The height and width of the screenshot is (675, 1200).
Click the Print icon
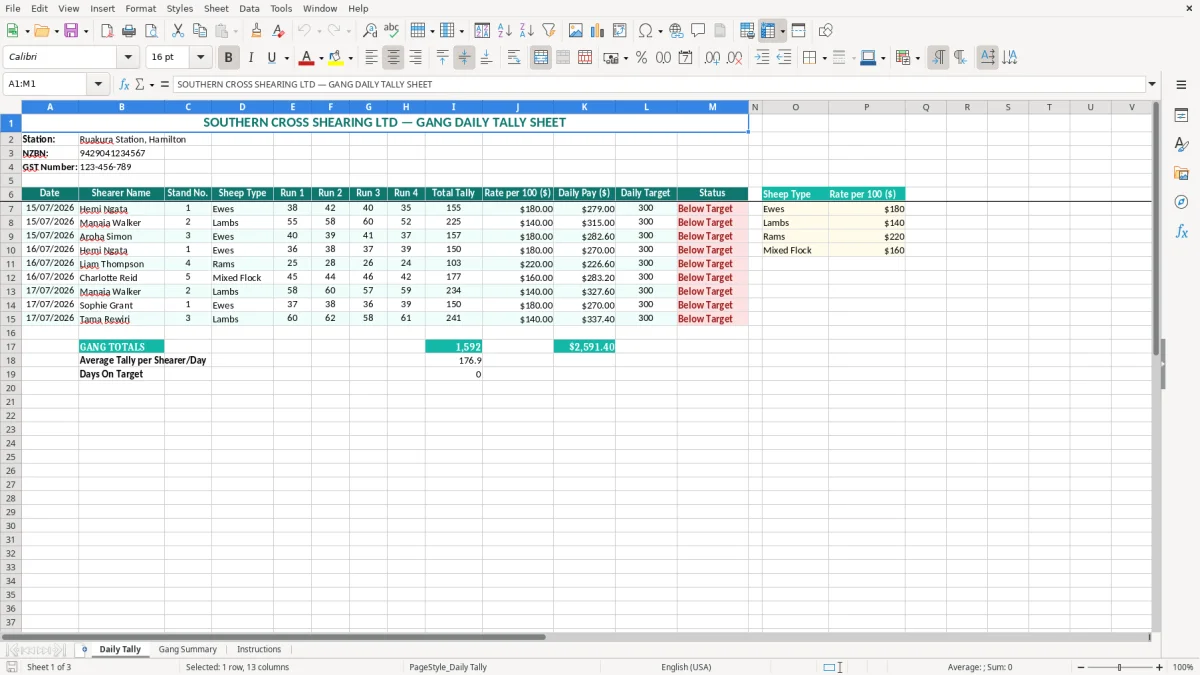click(x=129, y=31)
